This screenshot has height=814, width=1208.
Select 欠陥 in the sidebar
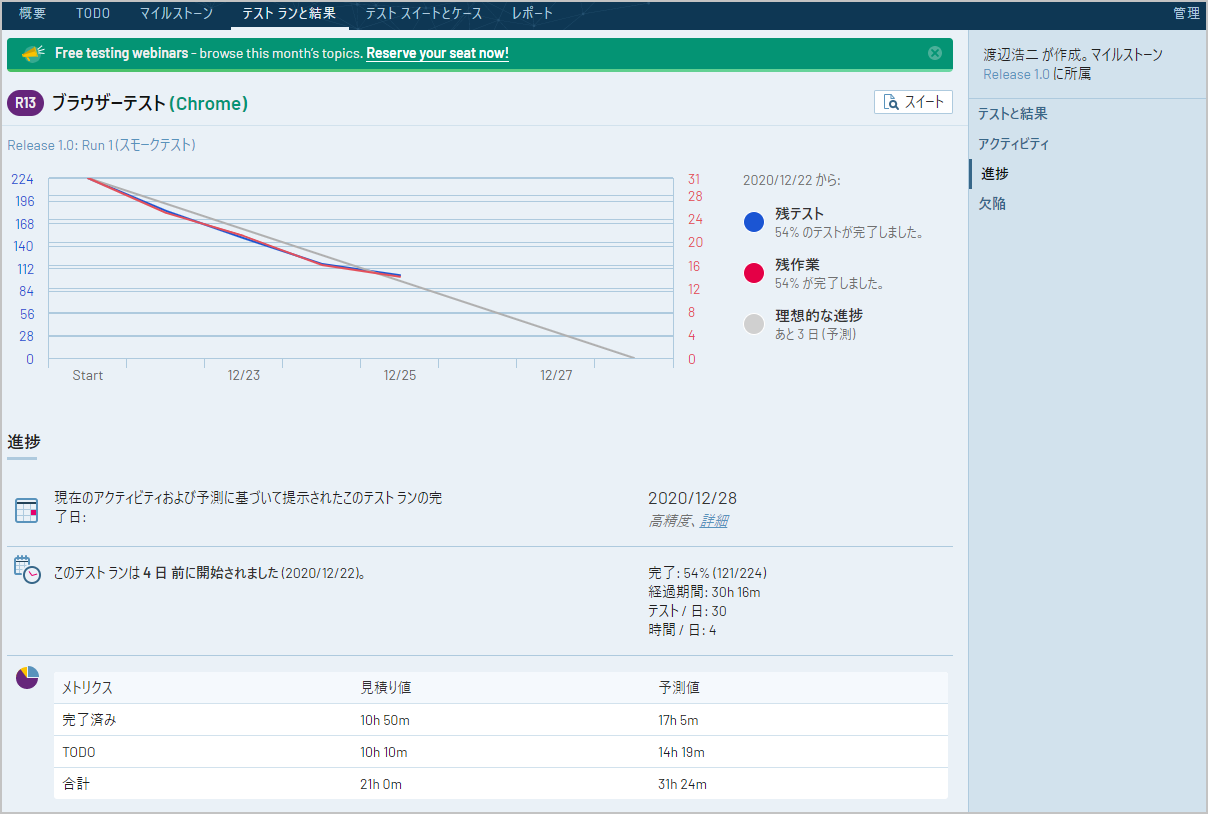click(x=993, y=204)
